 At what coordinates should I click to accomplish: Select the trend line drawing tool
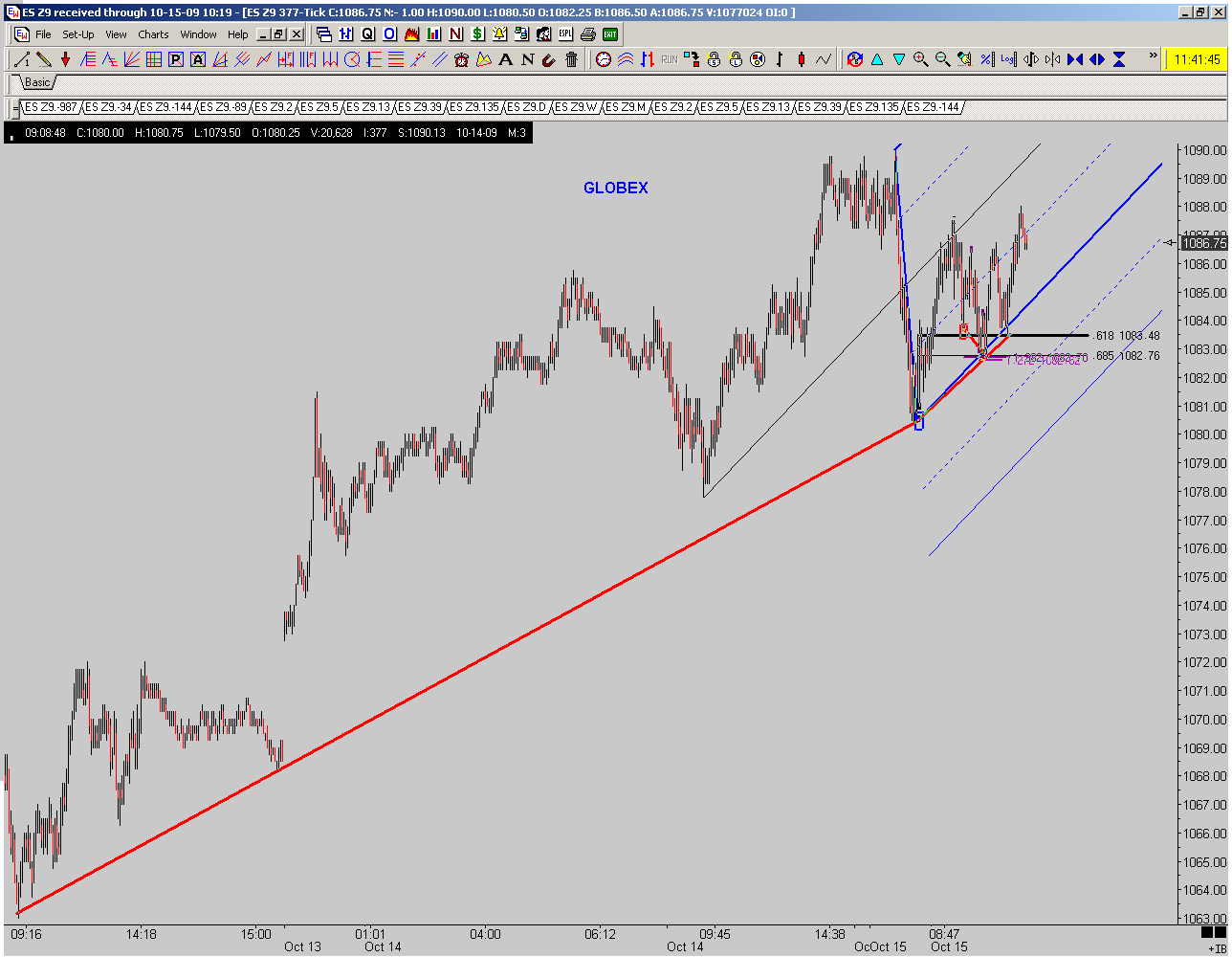[21, 59]
